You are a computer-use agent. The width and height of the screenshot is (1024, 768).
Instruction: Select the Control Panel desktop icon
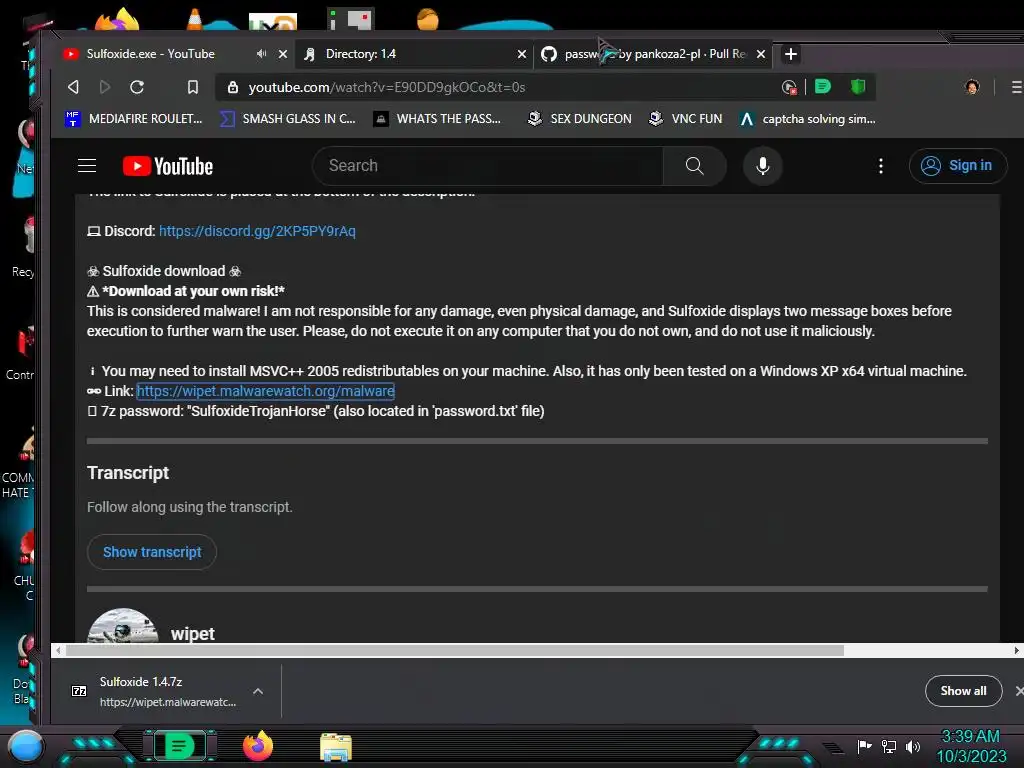[22, 351]
